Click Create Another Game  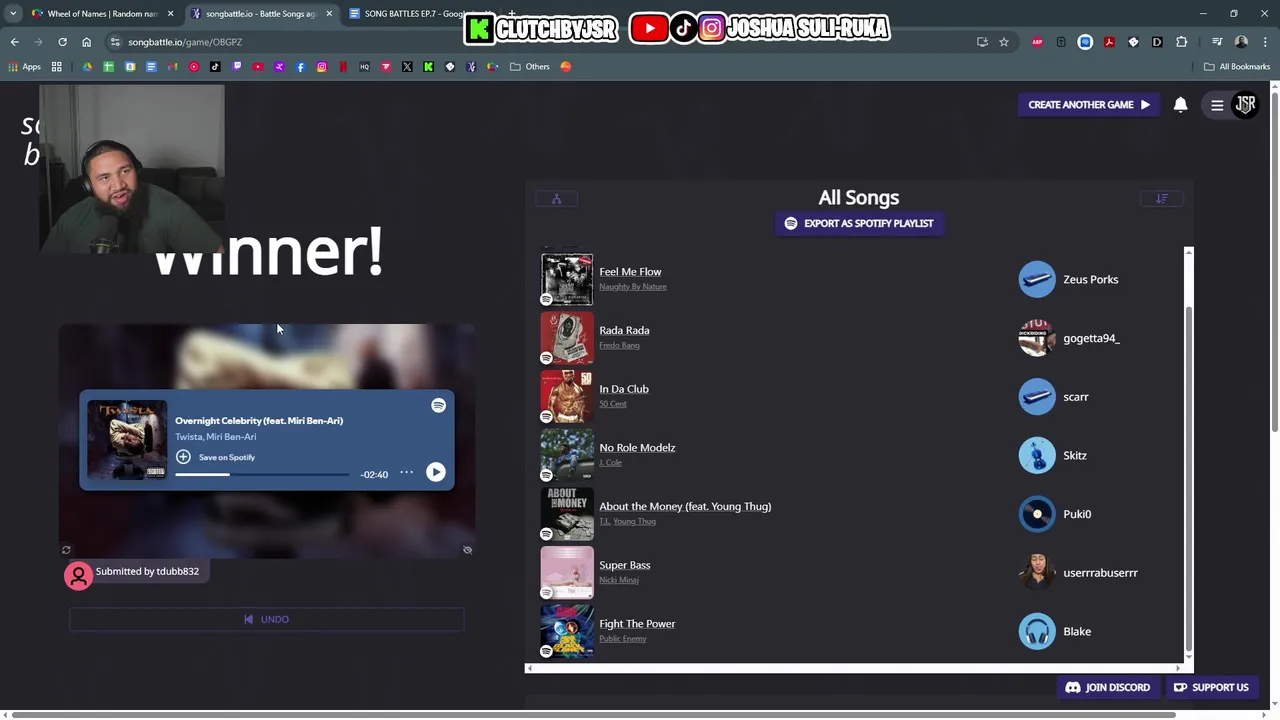tap(1088, 104)
